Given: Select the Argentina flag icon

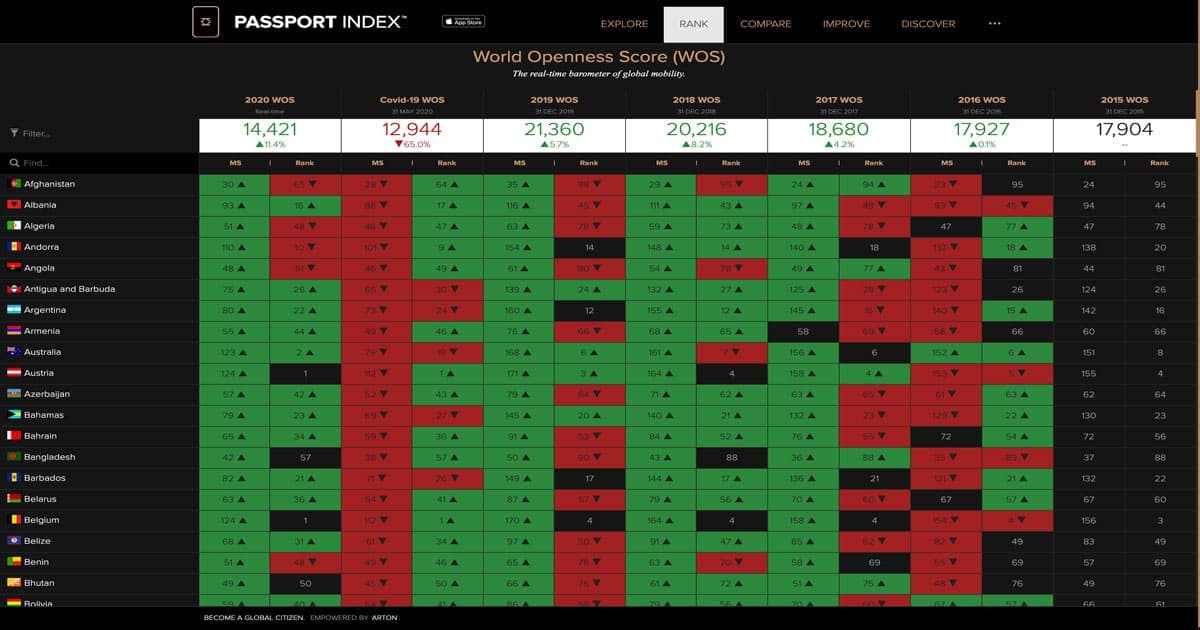Looking at the screenshot, I should point(13,309).
